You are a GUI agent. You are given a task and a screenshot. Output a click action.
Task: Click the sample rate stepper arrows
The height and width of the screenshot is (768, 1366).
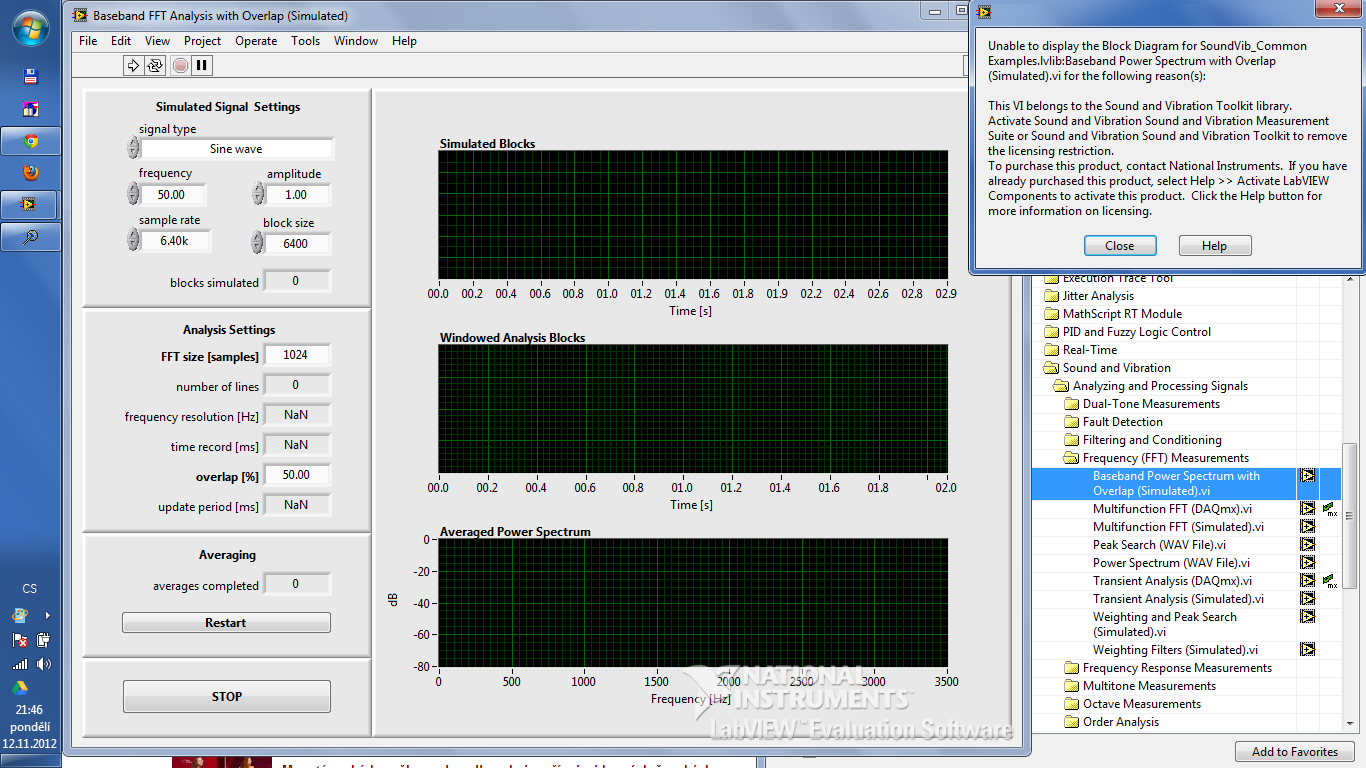pos(133,240)
